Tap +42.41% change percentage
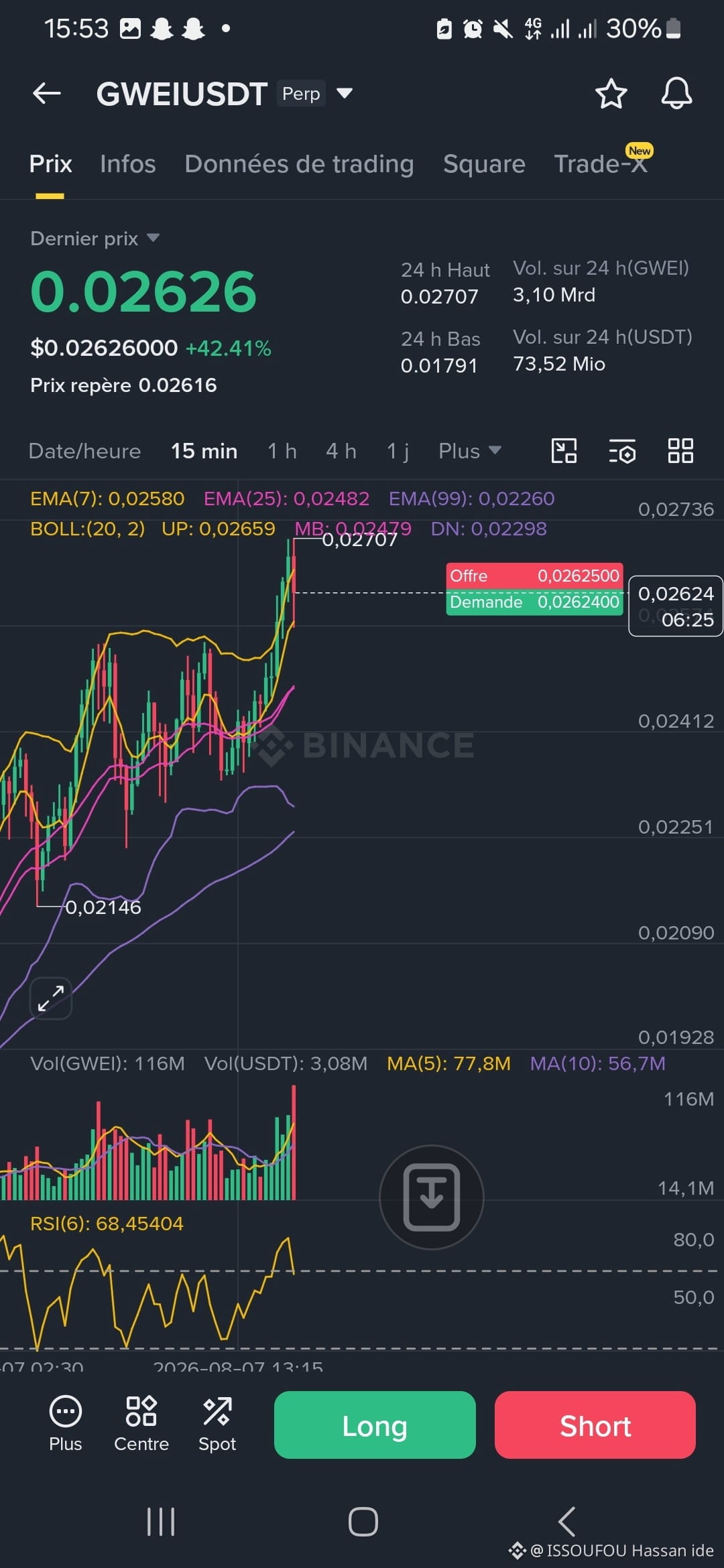Image resolution: width=724 pixels, height=1568 pixels. click(229, 348)
